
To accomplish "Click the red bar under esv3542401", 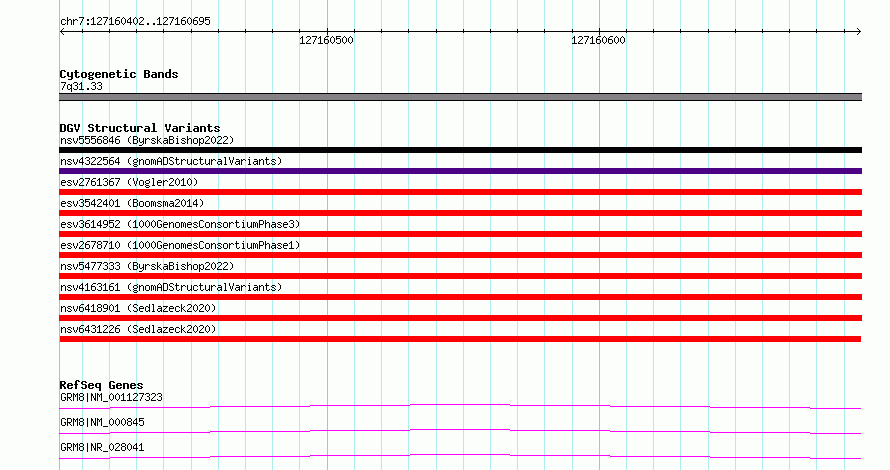I will point(460,213).
